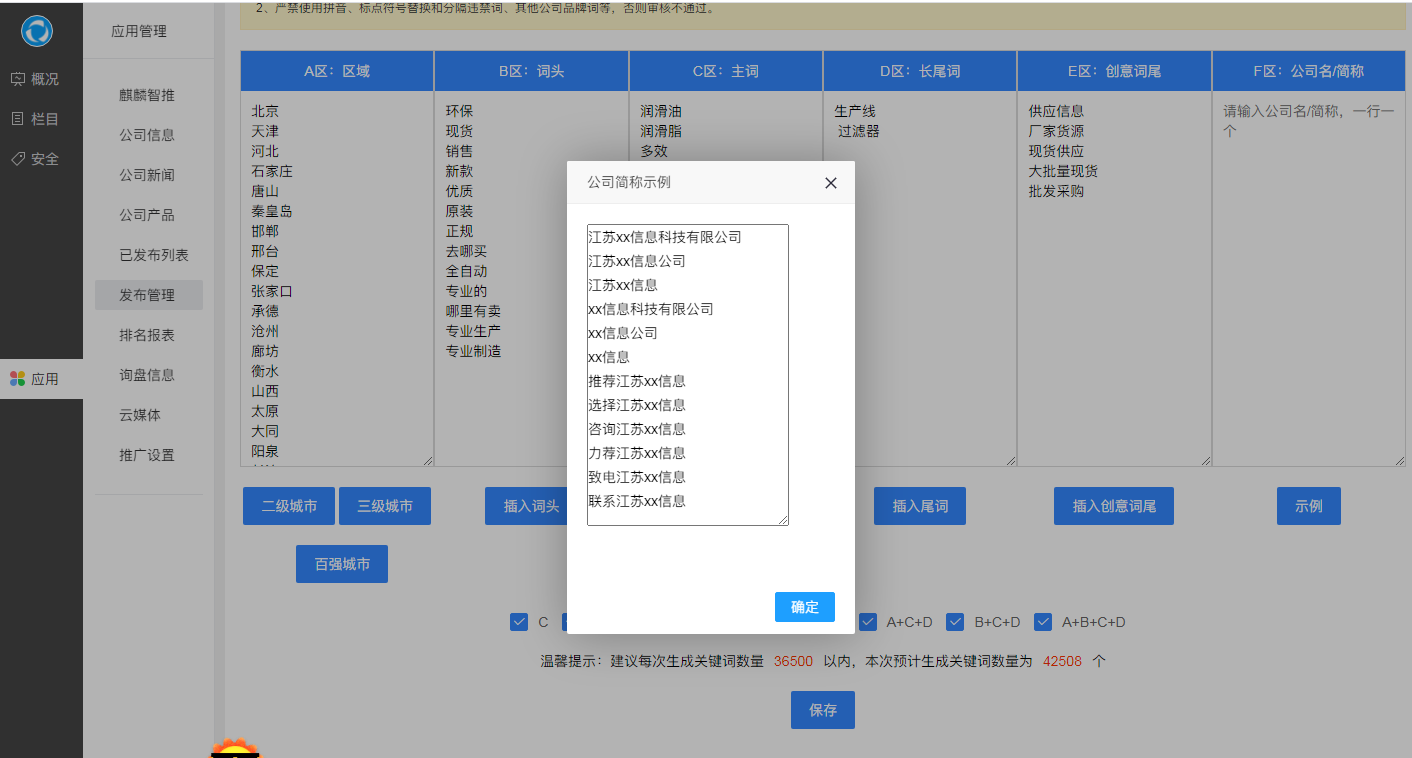
Task: Click the 示例 button under F区
Action: pyautogui.click(x=1309, y=506)
